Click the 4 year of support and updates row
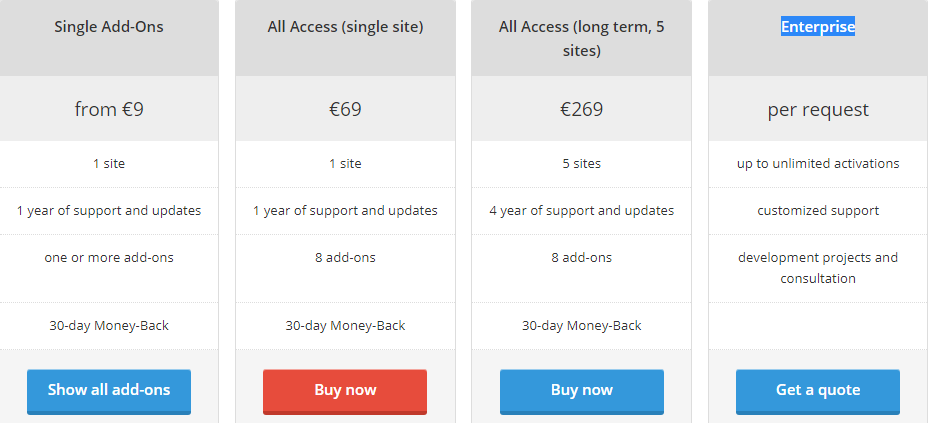This screenshot has width=928, height=423. tap(582, 211)
